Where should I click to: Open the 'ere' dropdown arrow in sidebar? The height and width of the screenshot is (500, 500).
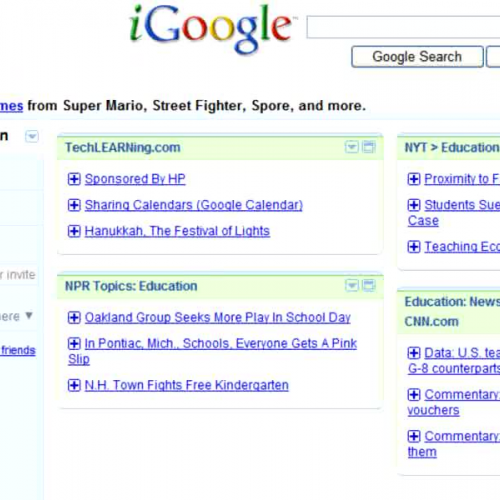tap(29, 315)
